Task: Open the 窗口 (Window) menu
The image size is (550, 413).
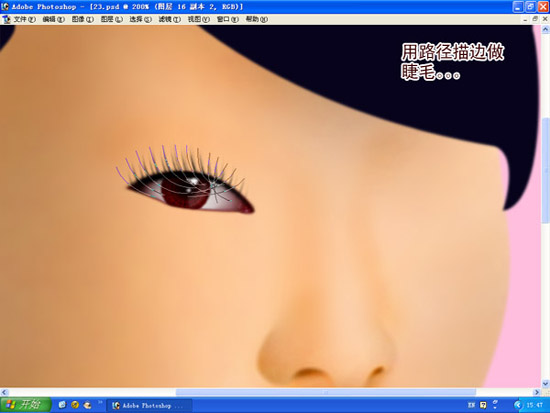Action: click(228, 19)
